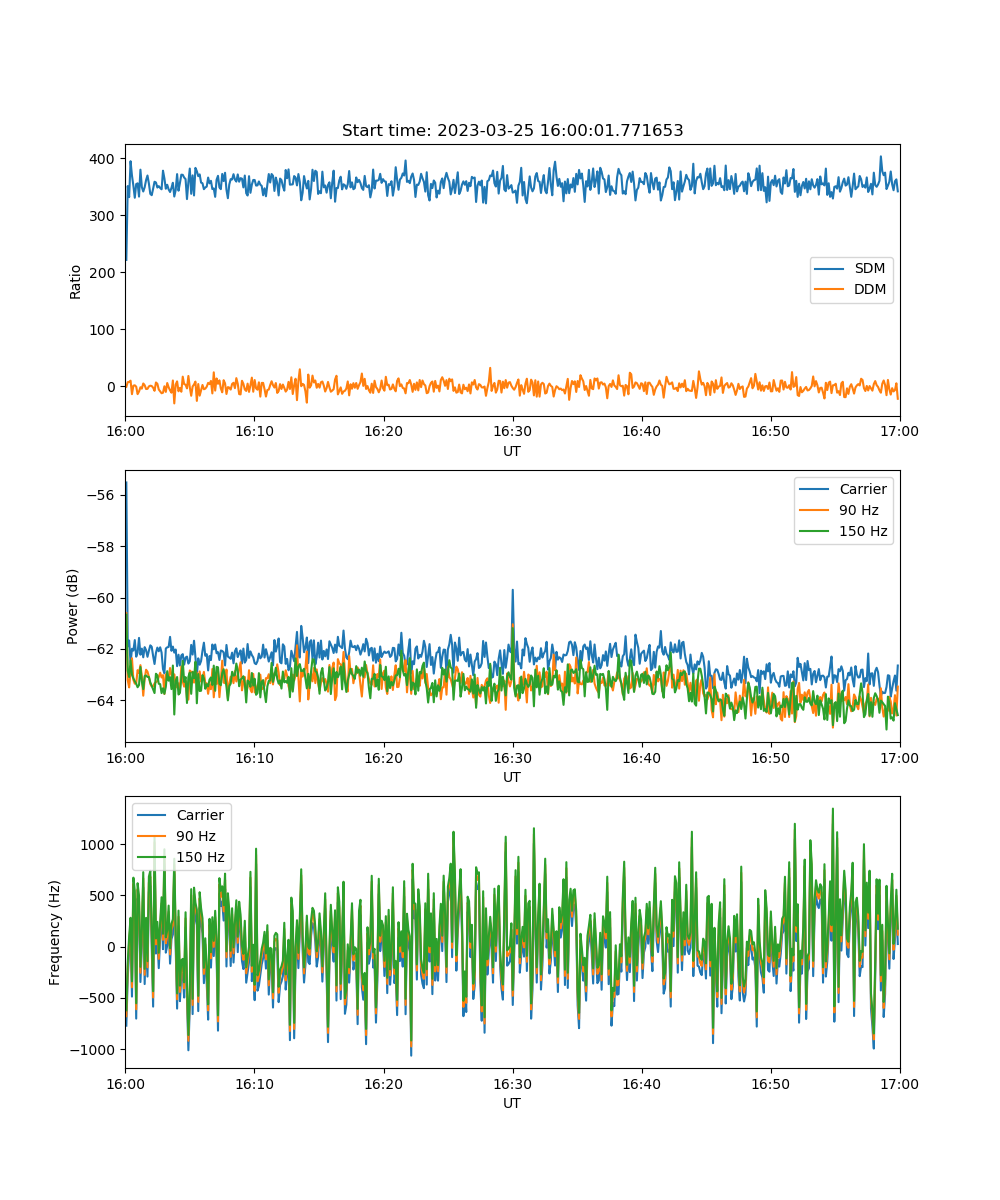Screen dimensions: 1000x1200
Task: Click the 16:10 time tick under the Frequency plot
Action: [254, 1083]
